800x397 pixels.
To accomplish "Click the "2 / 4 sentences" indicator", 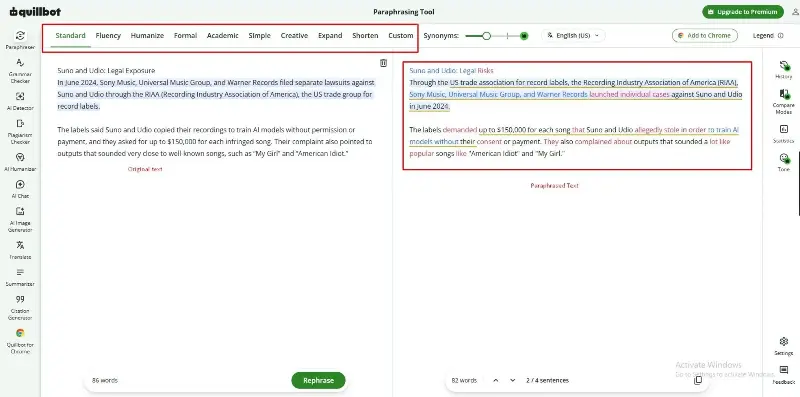I will [547, 380].
